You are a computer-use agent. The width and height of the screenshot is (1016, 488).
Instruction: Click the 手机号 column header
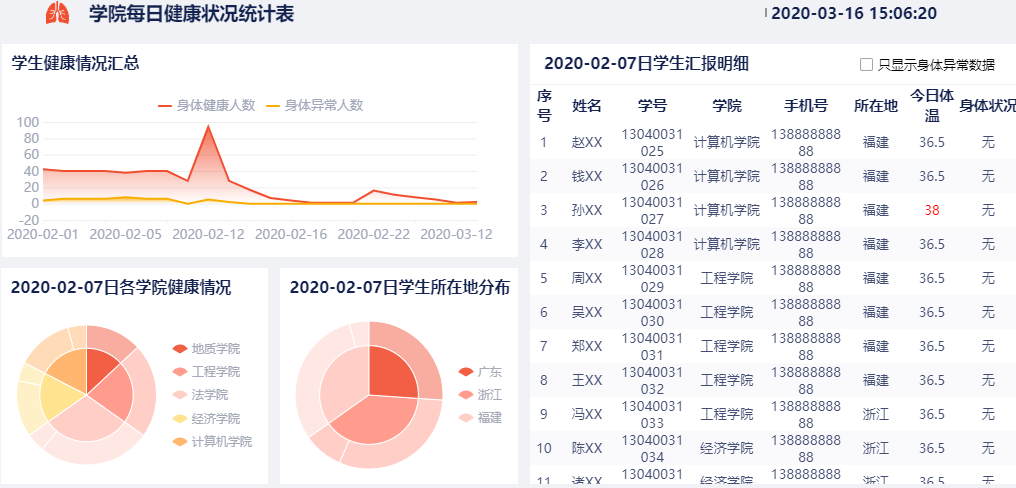(x=806, y=106)
